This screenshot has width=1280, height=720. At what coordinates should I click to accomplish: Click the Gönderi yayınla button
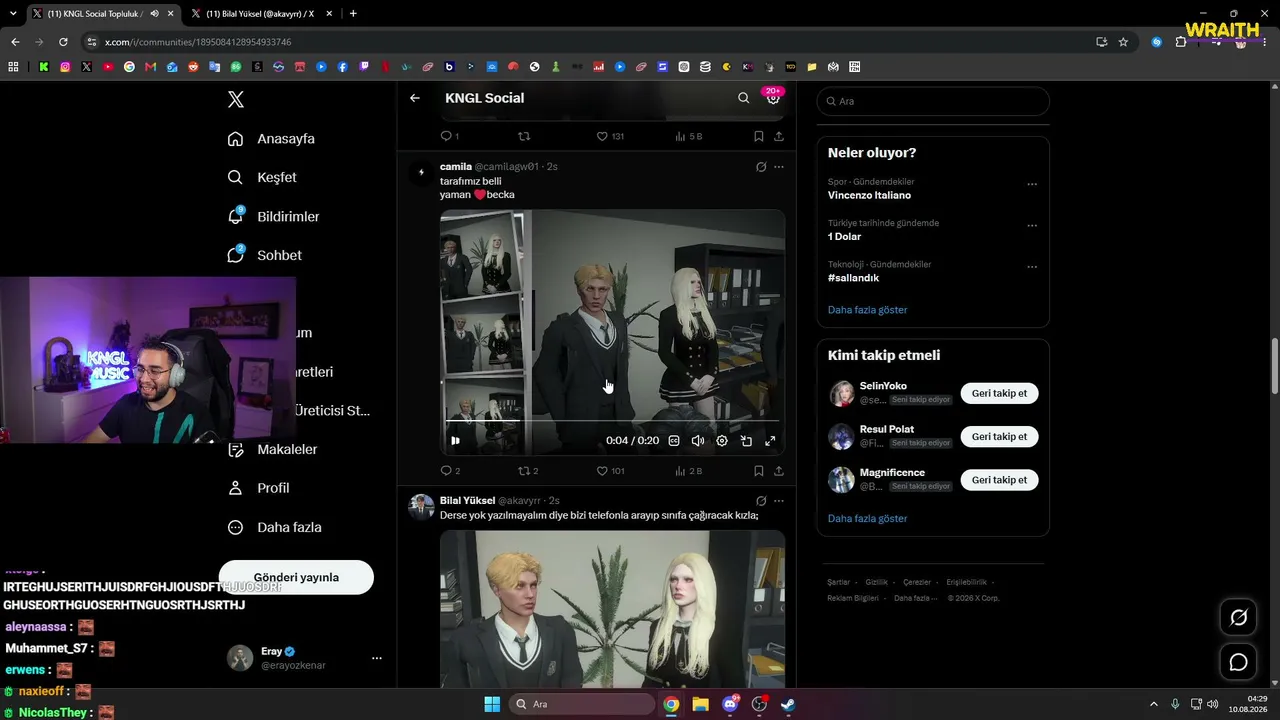[x=296, y=577]
